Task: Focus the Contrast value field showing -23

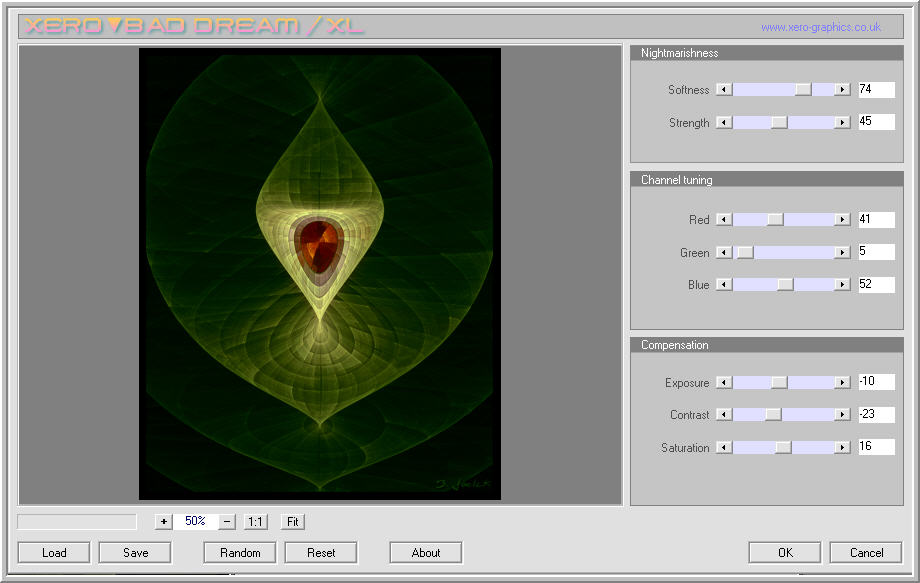Action: click(876, 414)
